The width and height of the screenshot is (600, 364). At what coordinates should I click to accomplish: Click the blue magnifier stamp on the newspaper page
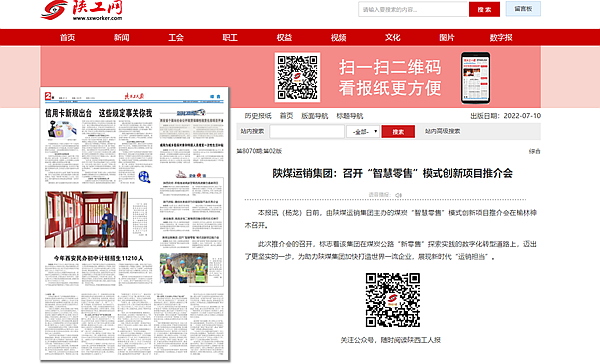144,177
